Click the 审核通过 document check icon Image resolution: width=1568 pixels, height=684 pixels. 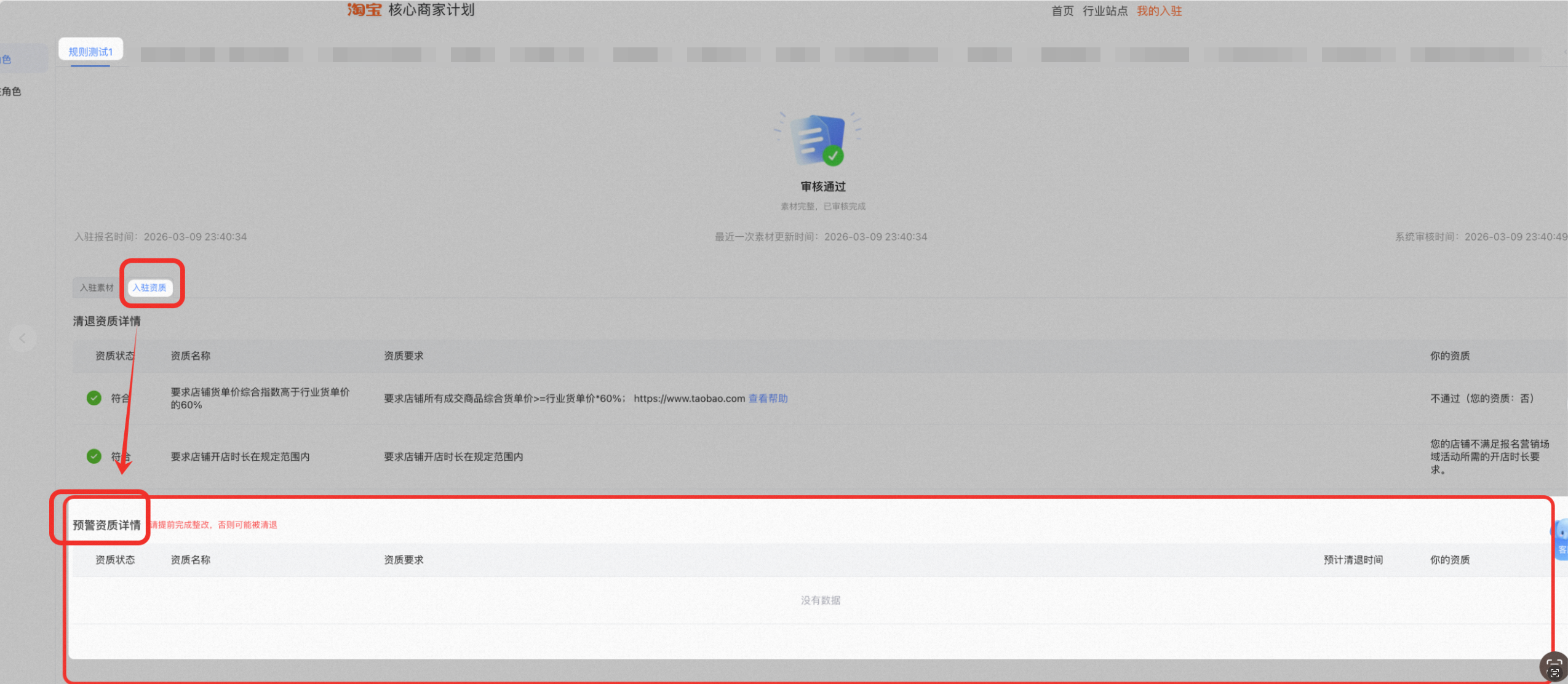(818, 140)
